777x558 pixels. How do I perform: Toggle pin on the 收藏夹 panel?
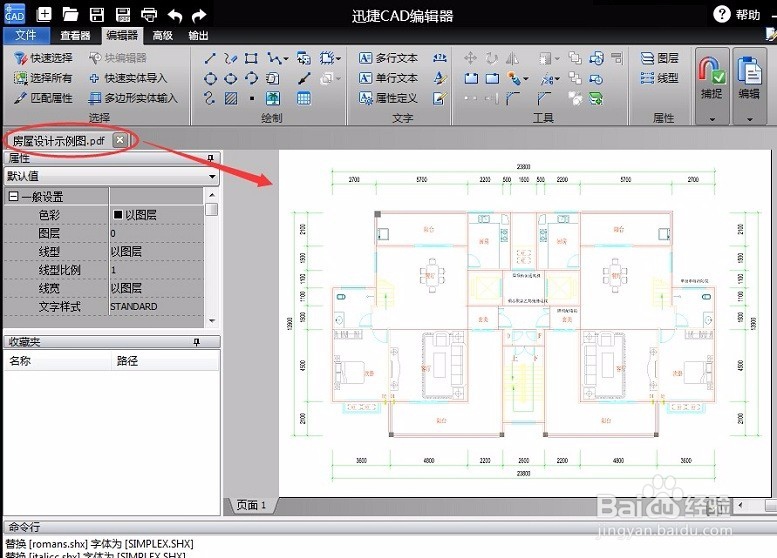click(x=197, y=342)
